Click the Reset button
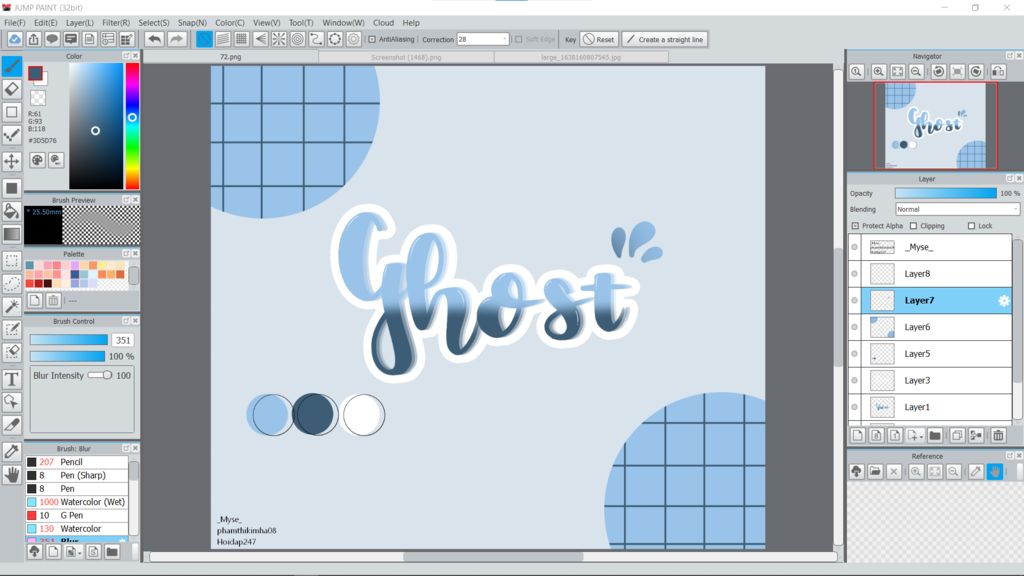 [599, 39]
